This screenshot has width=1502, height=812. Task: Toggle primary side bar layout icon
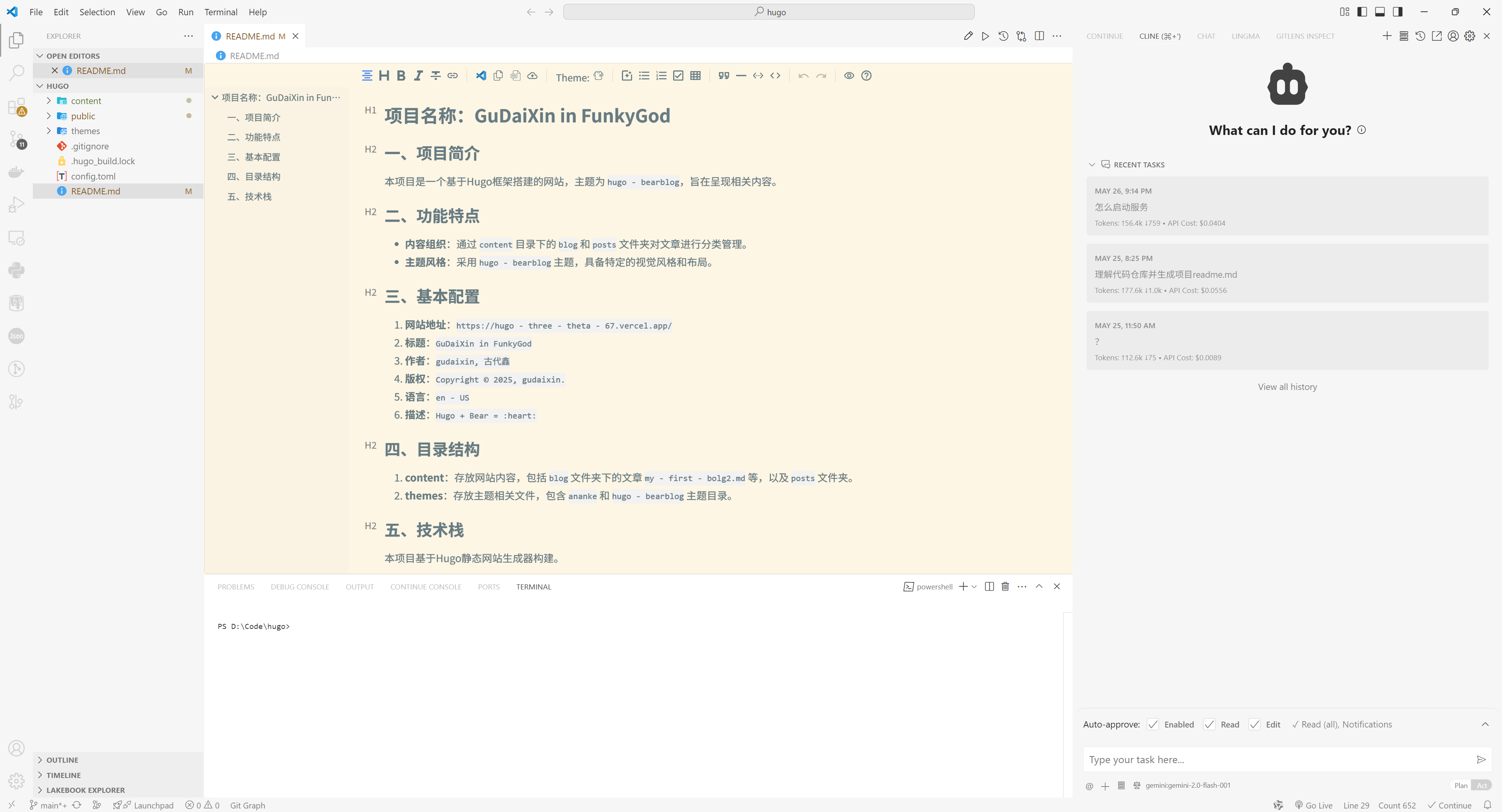[1362, 12]
